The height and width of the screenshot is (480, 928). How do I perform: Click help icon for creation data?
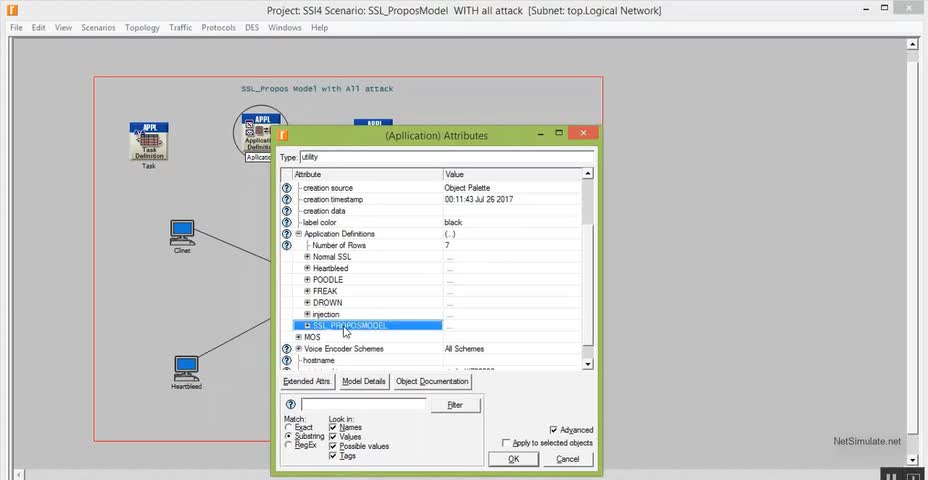pyautogui.click(x=286, y=211)
